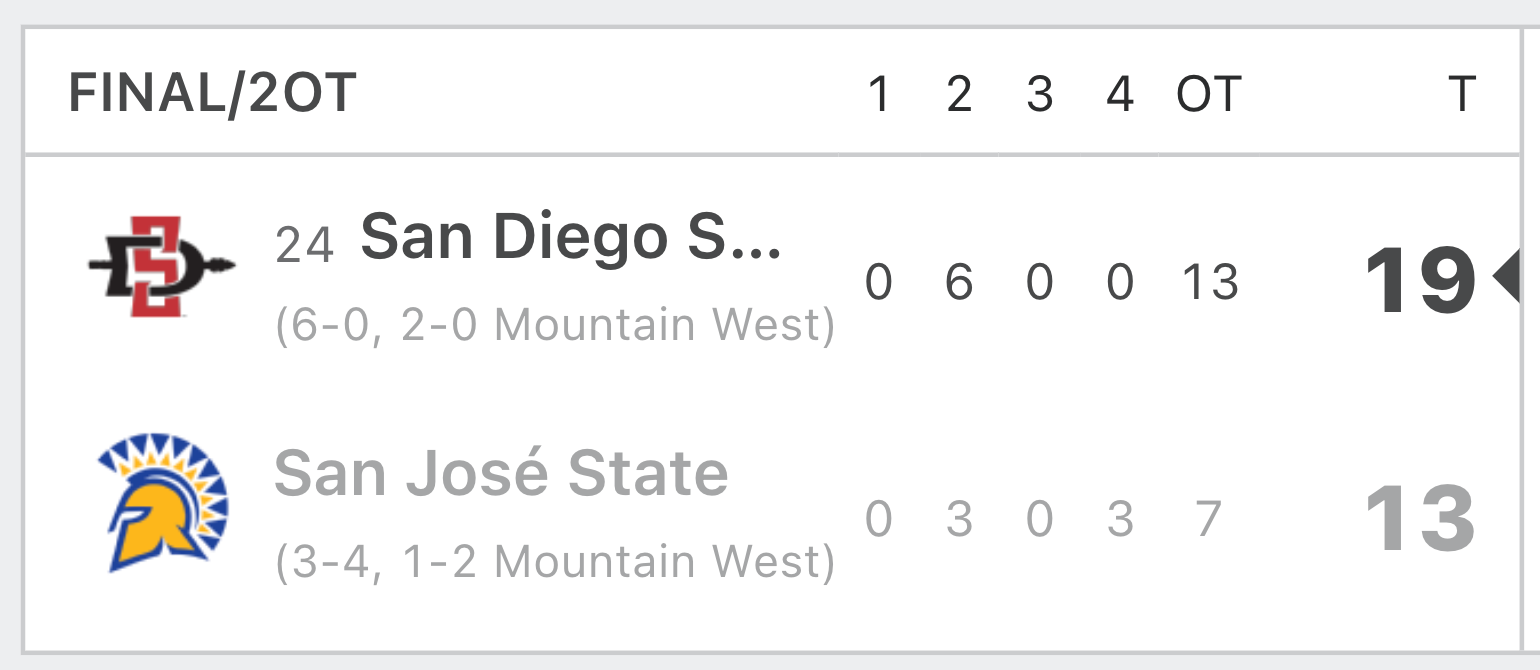1540x670 pixels.
Task: Select San José State's total score 13
Action: [x=1420, y=518]
